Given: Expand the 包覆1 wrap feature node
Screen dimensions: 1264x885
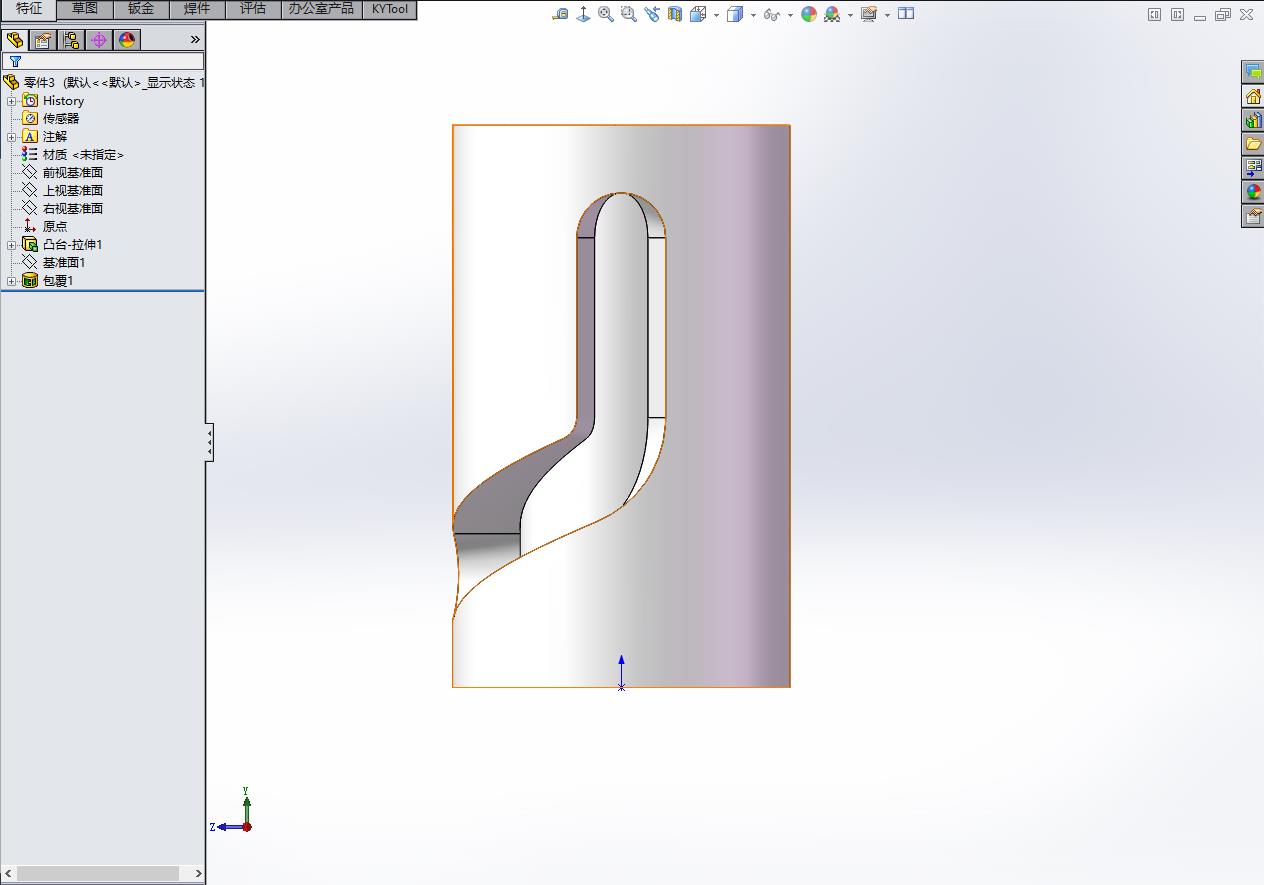Looking at the screenshot, I should point(11,281).
